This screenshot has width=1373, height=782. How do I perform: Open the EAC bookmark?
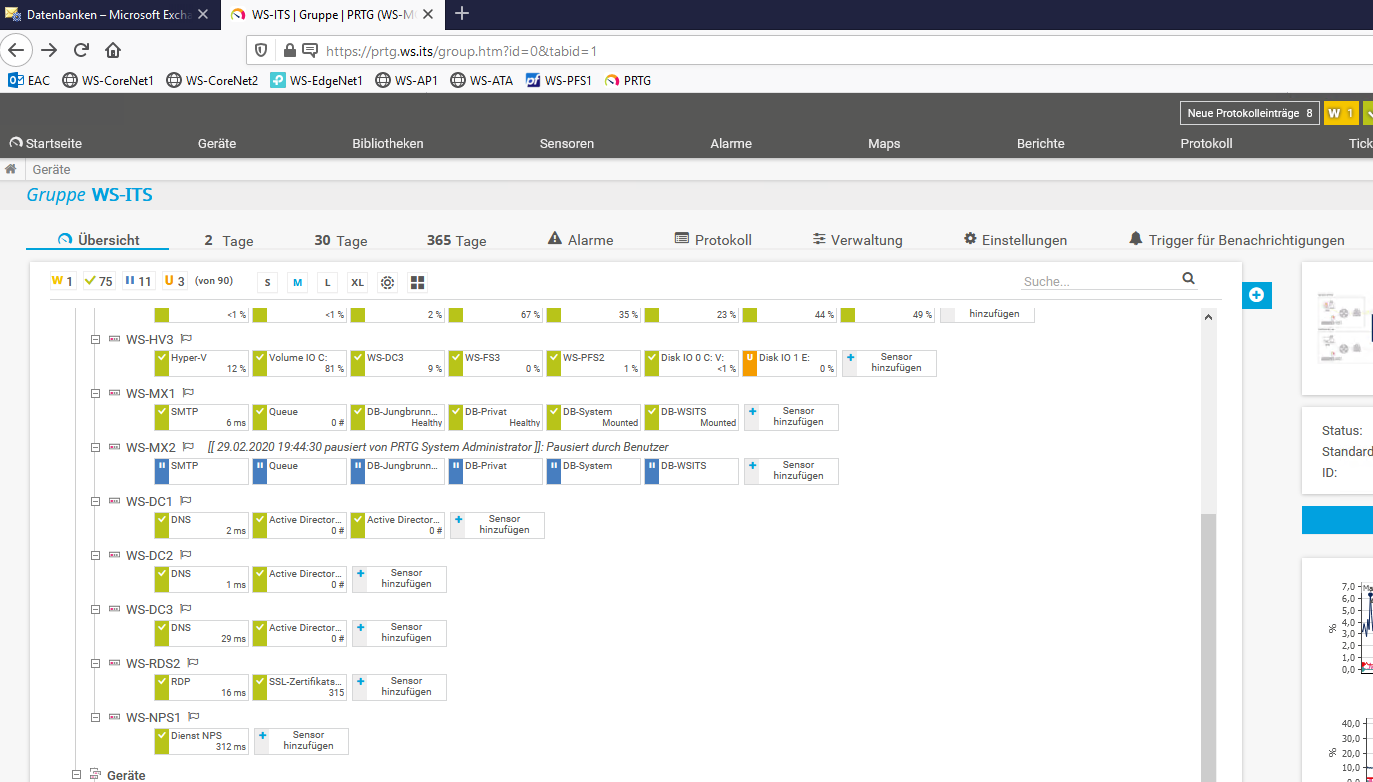click(x=29, y=80)
